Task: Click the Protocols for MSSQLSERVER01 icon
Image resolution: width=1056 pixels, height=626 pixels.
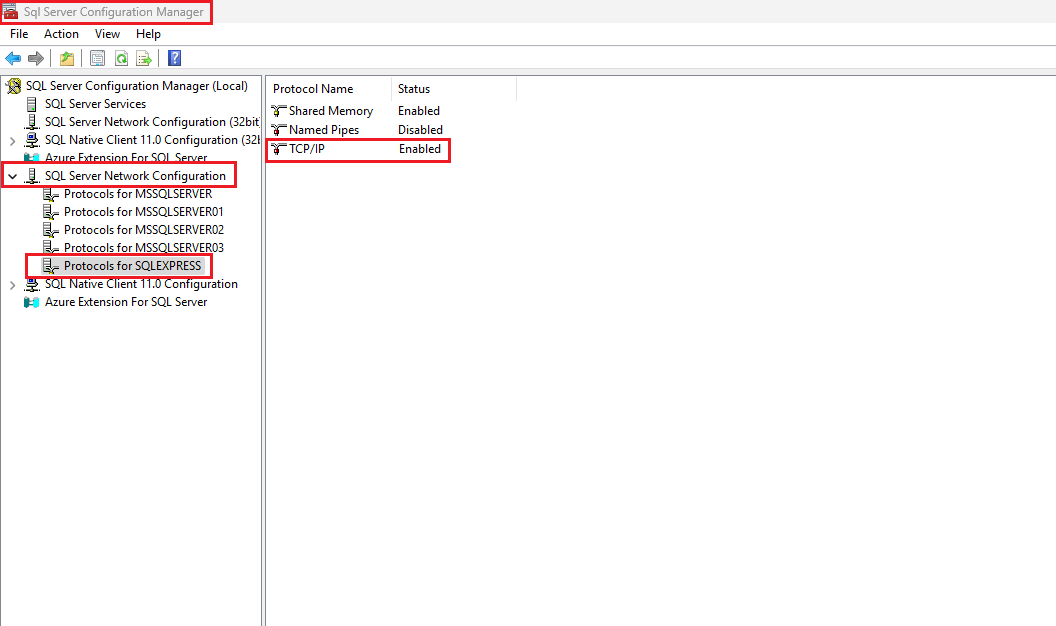Action: 51,212
